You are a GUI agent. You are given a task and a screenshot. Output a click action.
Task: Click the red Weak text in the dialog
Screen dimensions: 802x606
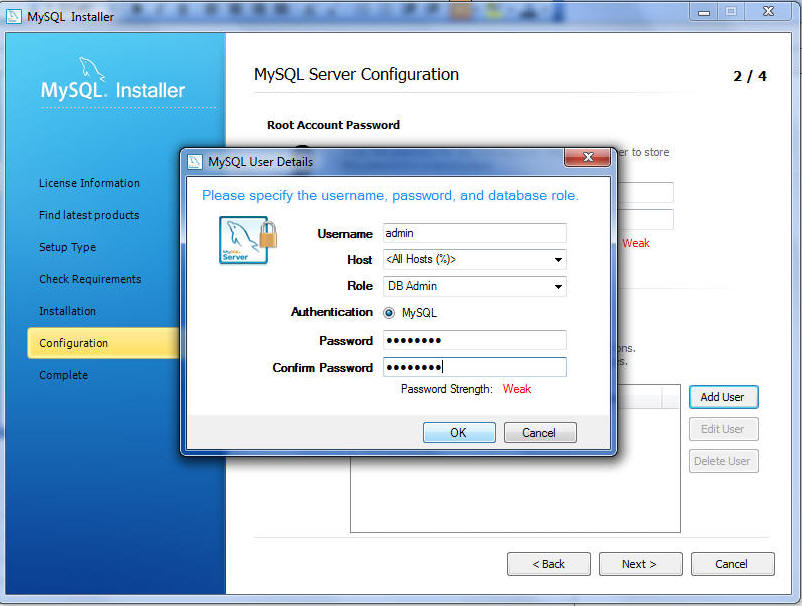(517, 389)
